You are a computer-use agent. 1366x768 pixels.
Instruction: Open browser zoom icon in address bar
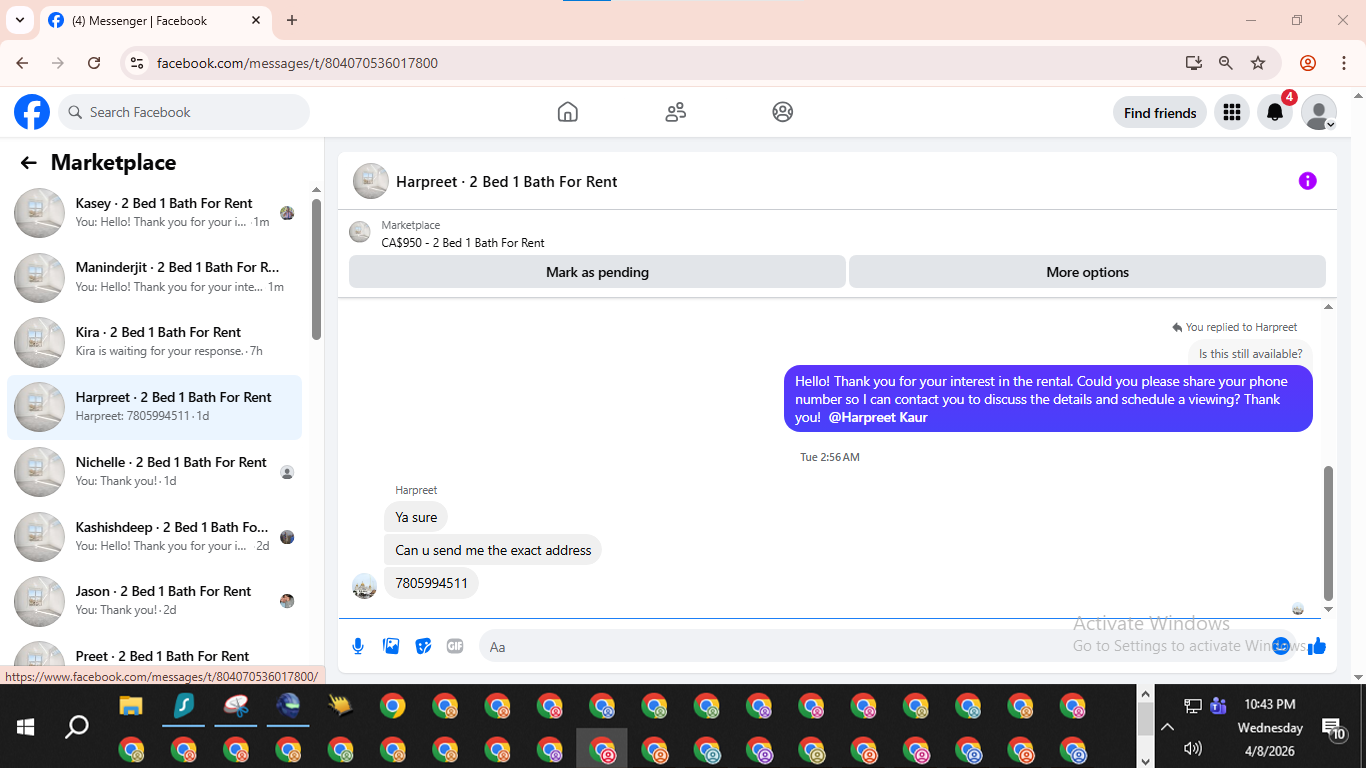click(1226, 63)
